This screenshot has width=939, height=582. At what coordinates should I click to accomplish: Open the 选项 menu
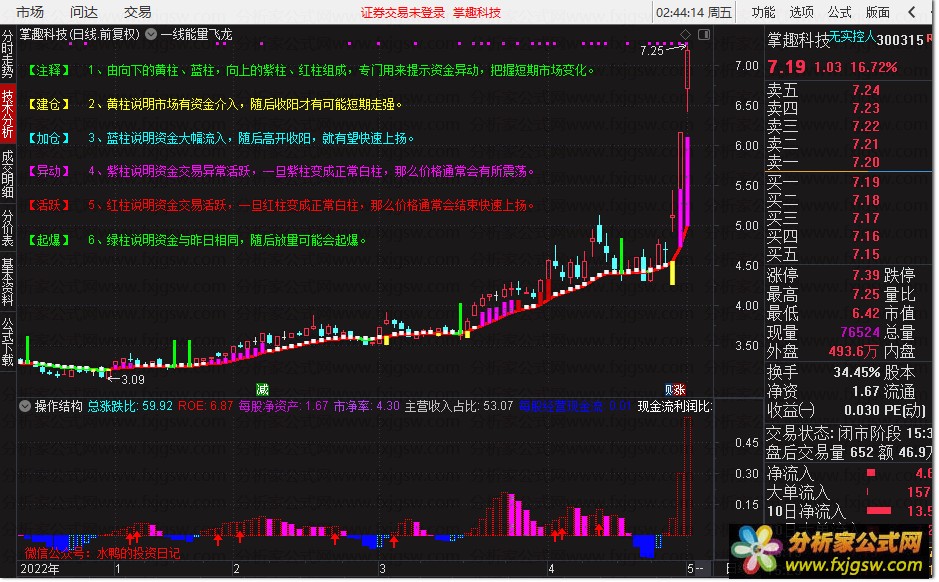(801, 12)
